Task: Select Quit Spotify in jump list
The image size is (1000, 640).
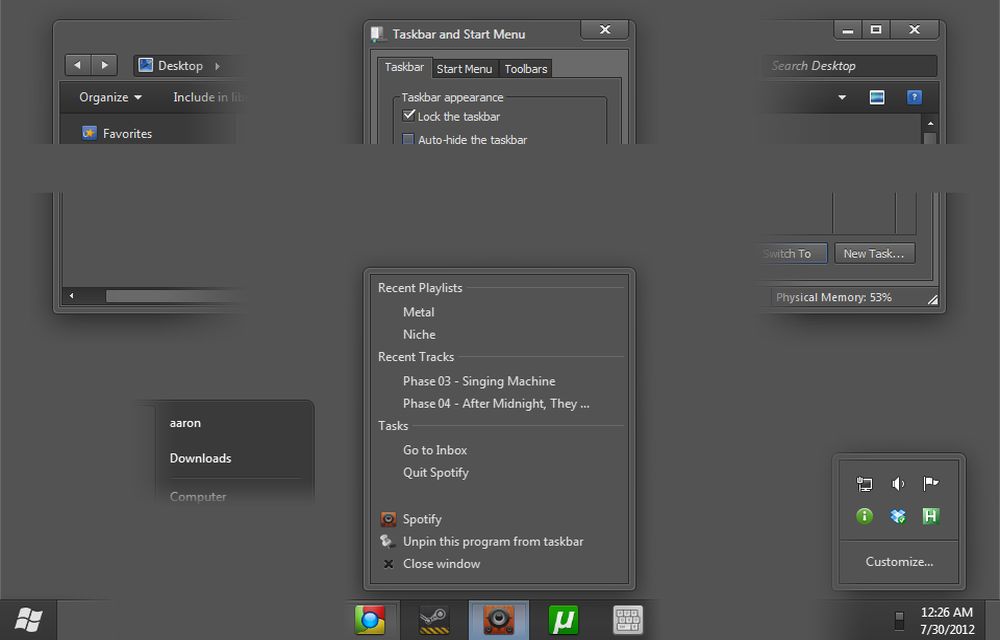Action: click(436, 472)
